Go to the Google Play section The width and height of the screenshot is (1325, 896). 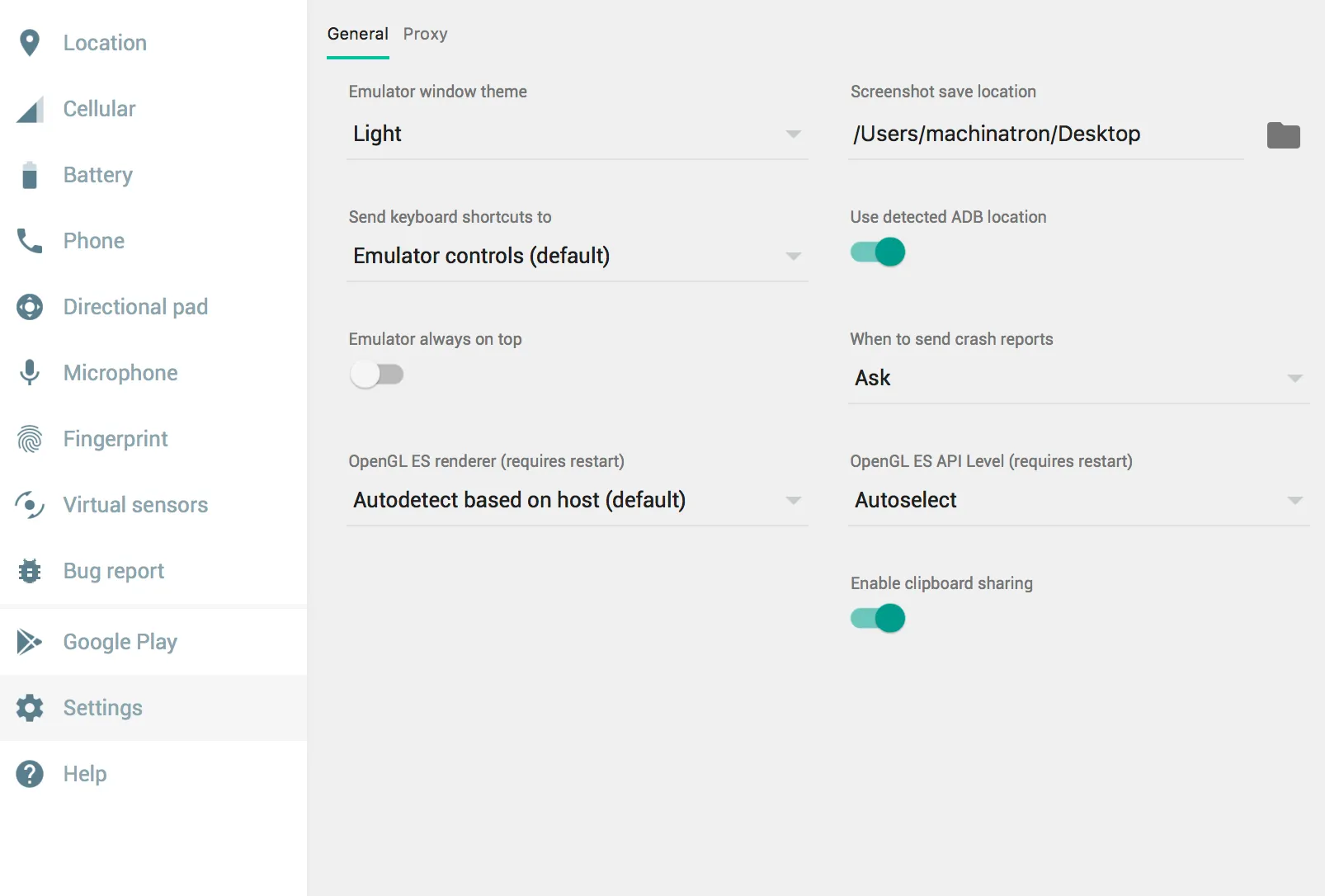tap(120, 642)
